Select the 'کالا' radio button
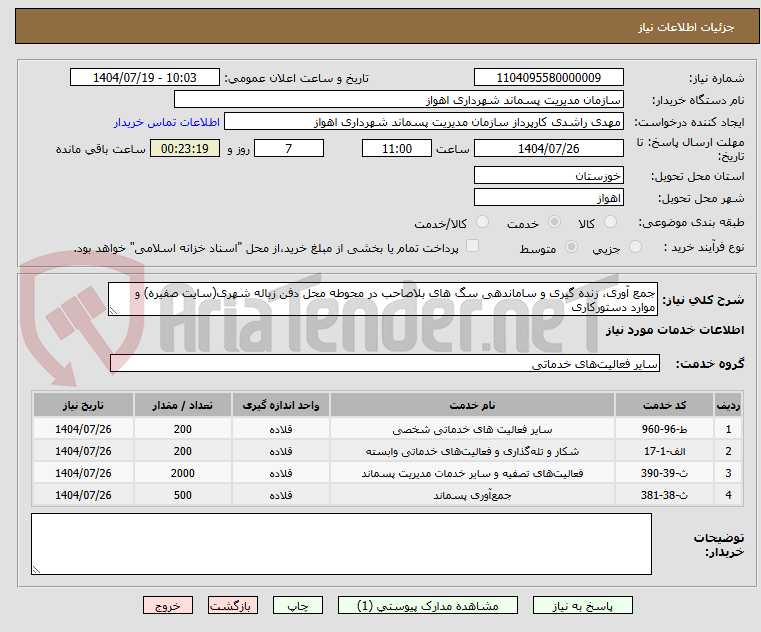This screenshot has width=761, height=632. click(611, 222)
